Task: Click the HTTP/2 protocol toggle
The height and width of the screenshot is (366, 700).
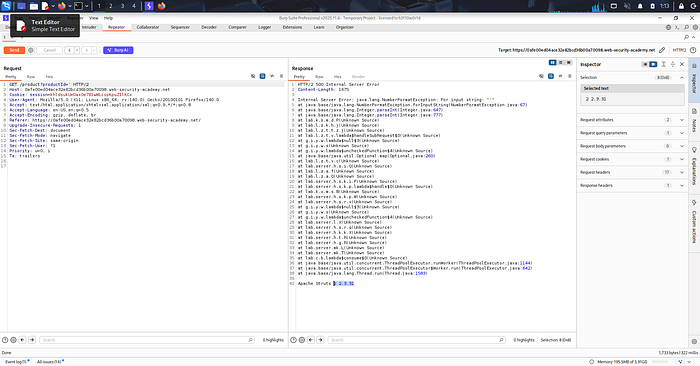Action: click(x=679, y=50)
